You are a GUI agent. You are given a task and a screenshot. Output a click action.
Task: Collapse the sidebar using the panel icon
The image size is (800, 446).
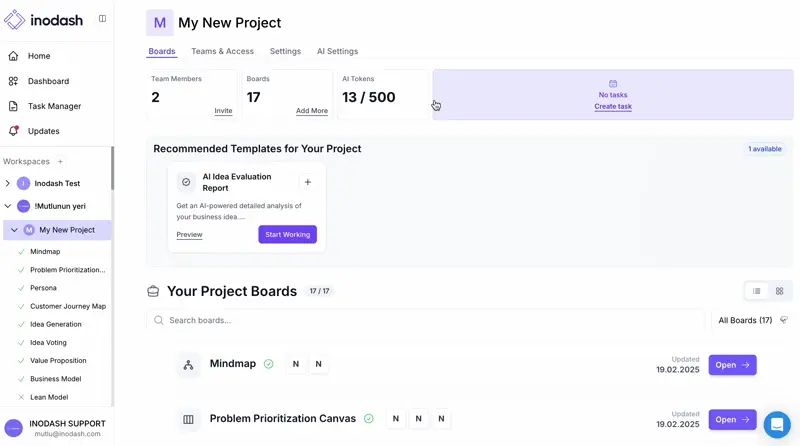102,19
